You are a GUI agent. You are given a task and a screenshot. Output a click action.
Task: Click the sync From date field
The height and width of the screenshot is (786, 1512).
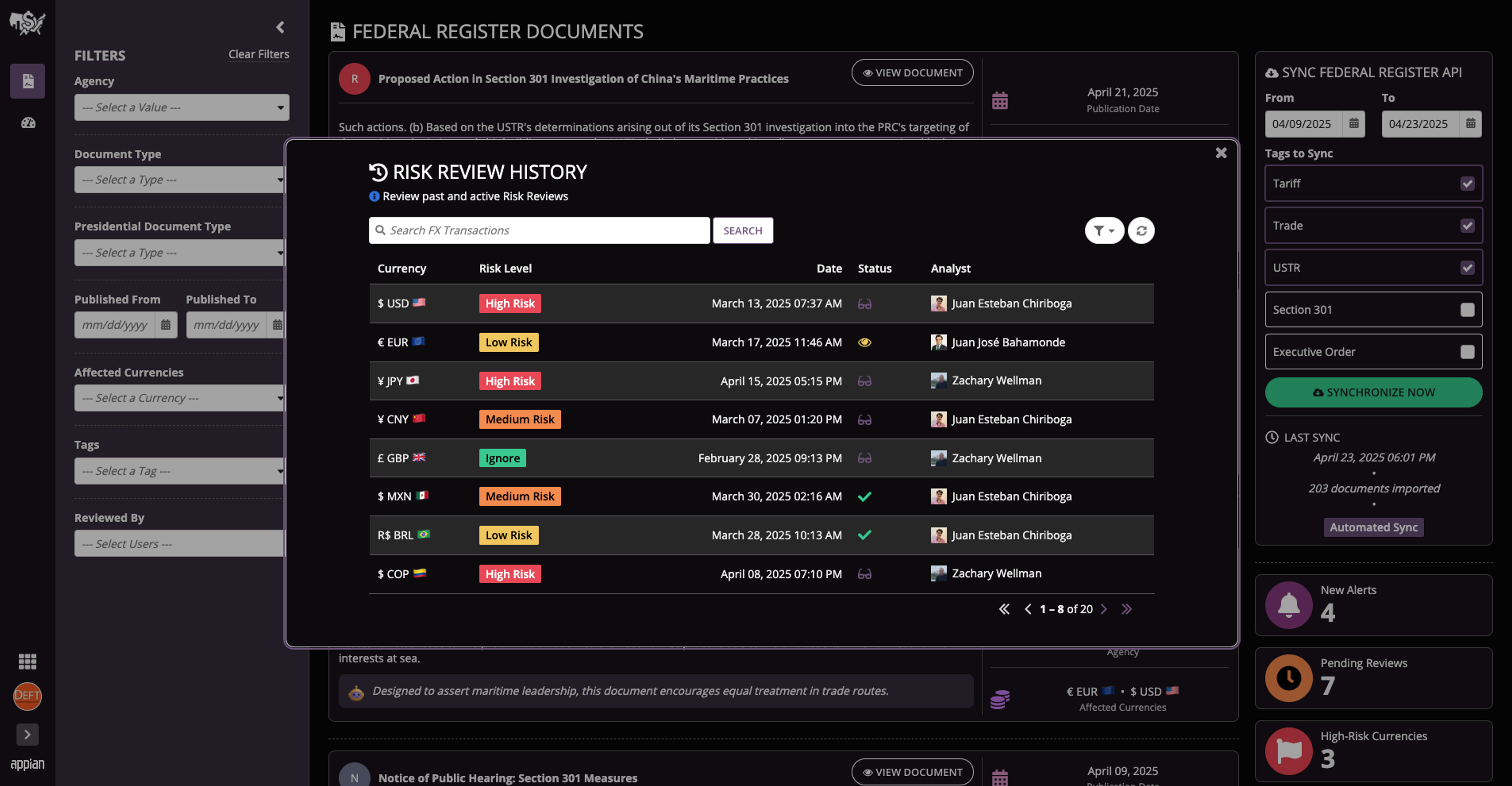pos(1303,124)
